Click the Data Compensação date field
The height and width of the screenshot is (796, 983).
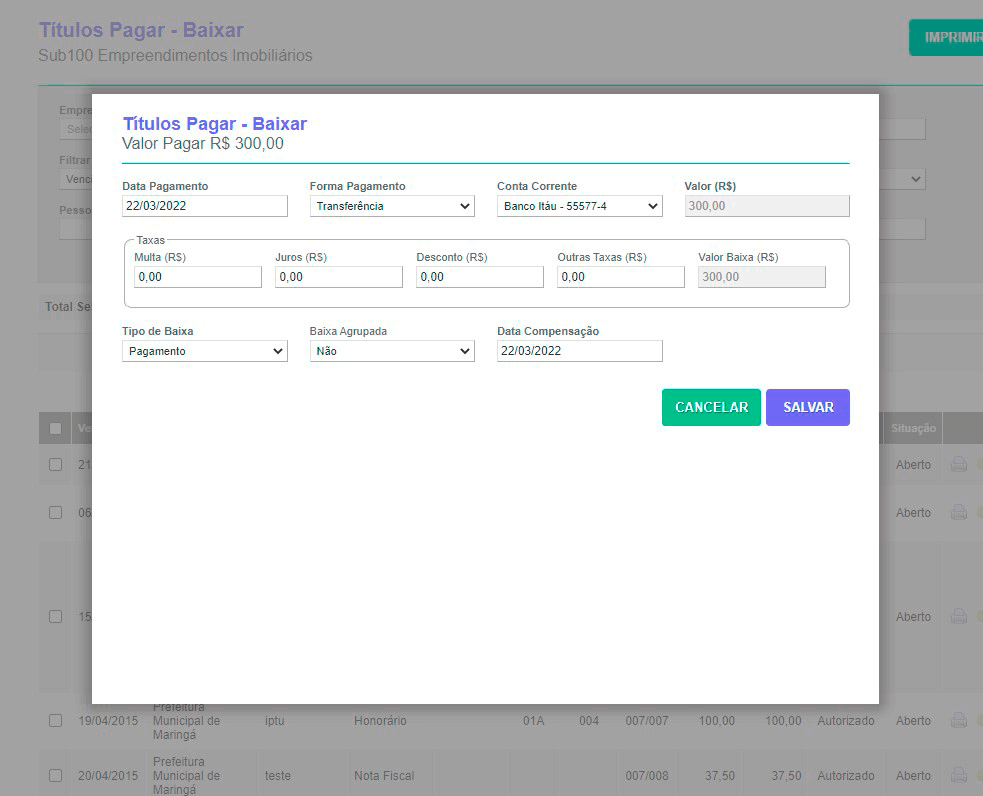tap(579, 351)
